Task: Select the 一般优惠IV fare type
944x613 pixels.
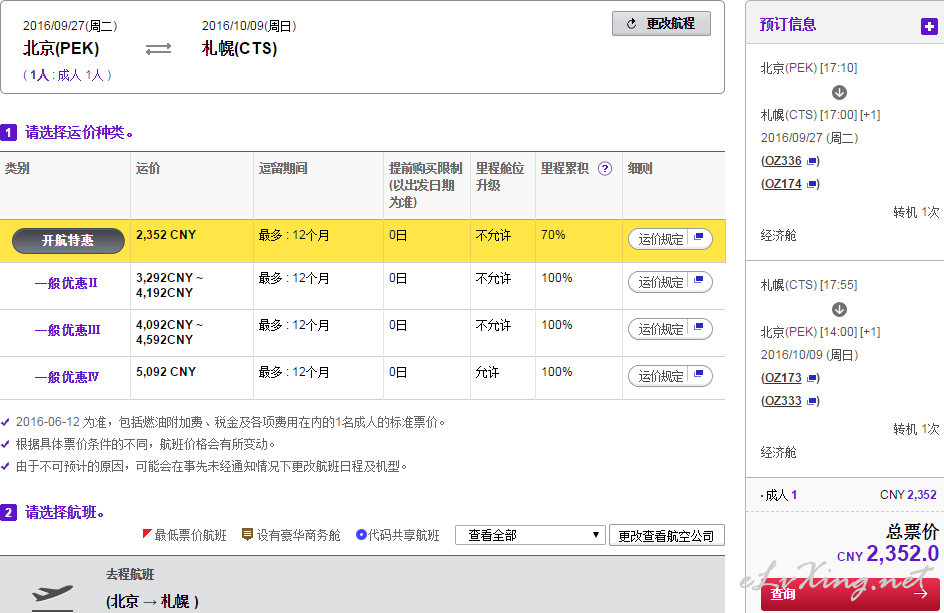Action: (67, 377)
